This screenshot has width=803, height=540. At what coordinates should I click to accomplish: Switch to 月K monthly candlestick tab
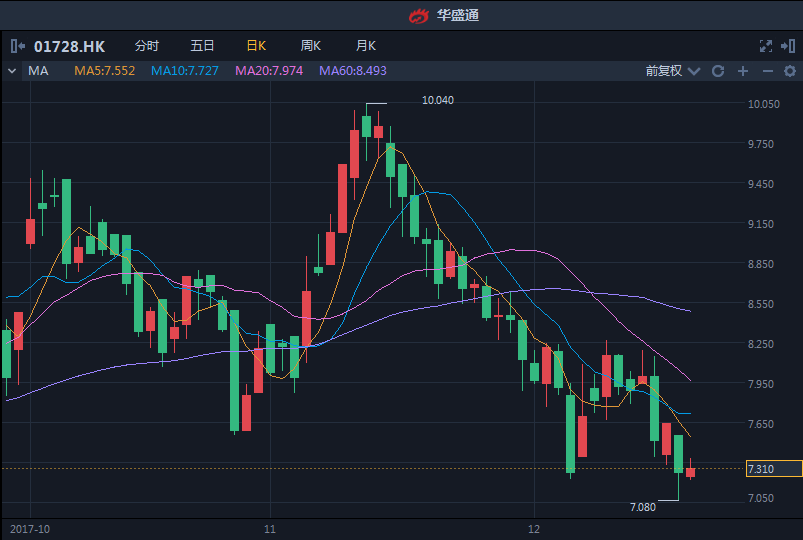pyautogui.click(x=366, y=46)
